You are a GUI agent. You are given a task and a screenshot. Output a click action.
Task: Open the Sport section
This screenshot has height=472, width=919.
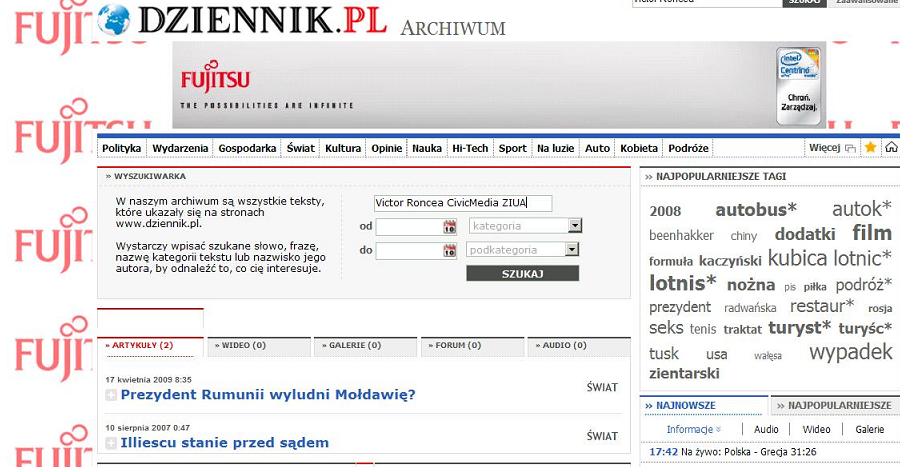click(x=513, y=148)
